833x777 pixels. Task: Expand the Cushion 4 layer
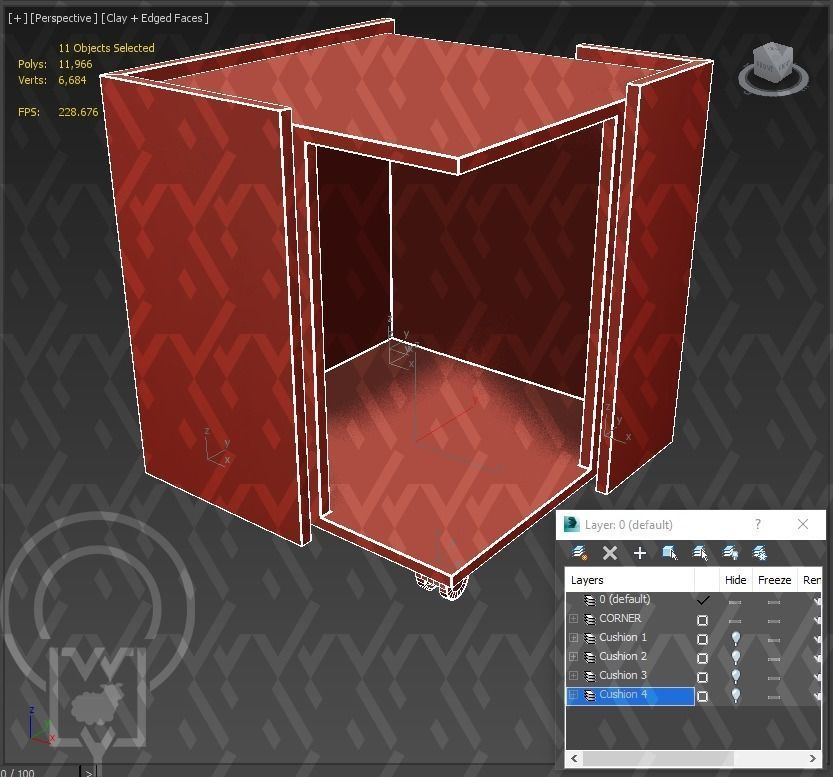tap(573, 695)
